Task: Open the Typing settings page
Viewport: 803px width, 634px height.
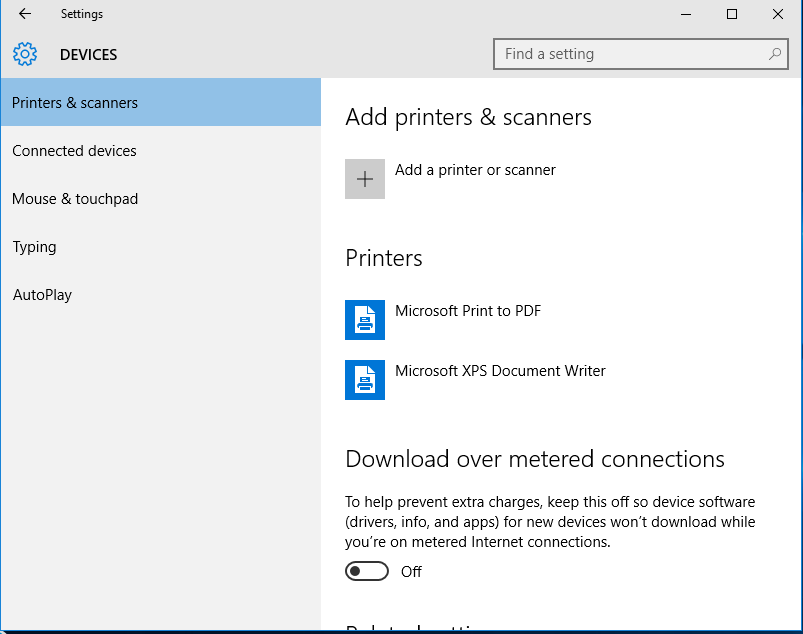Action: coord(161,247)
